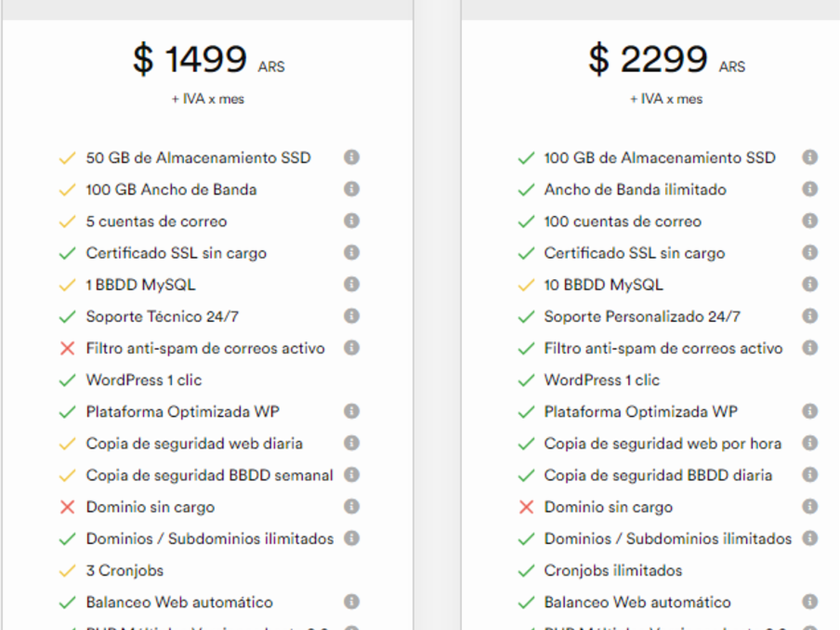Show info for Soporte Personalizado 24/7
Image resolution: width=840 pixels, height=630 pixels.
pyautogui.click(x=810, y=316)
